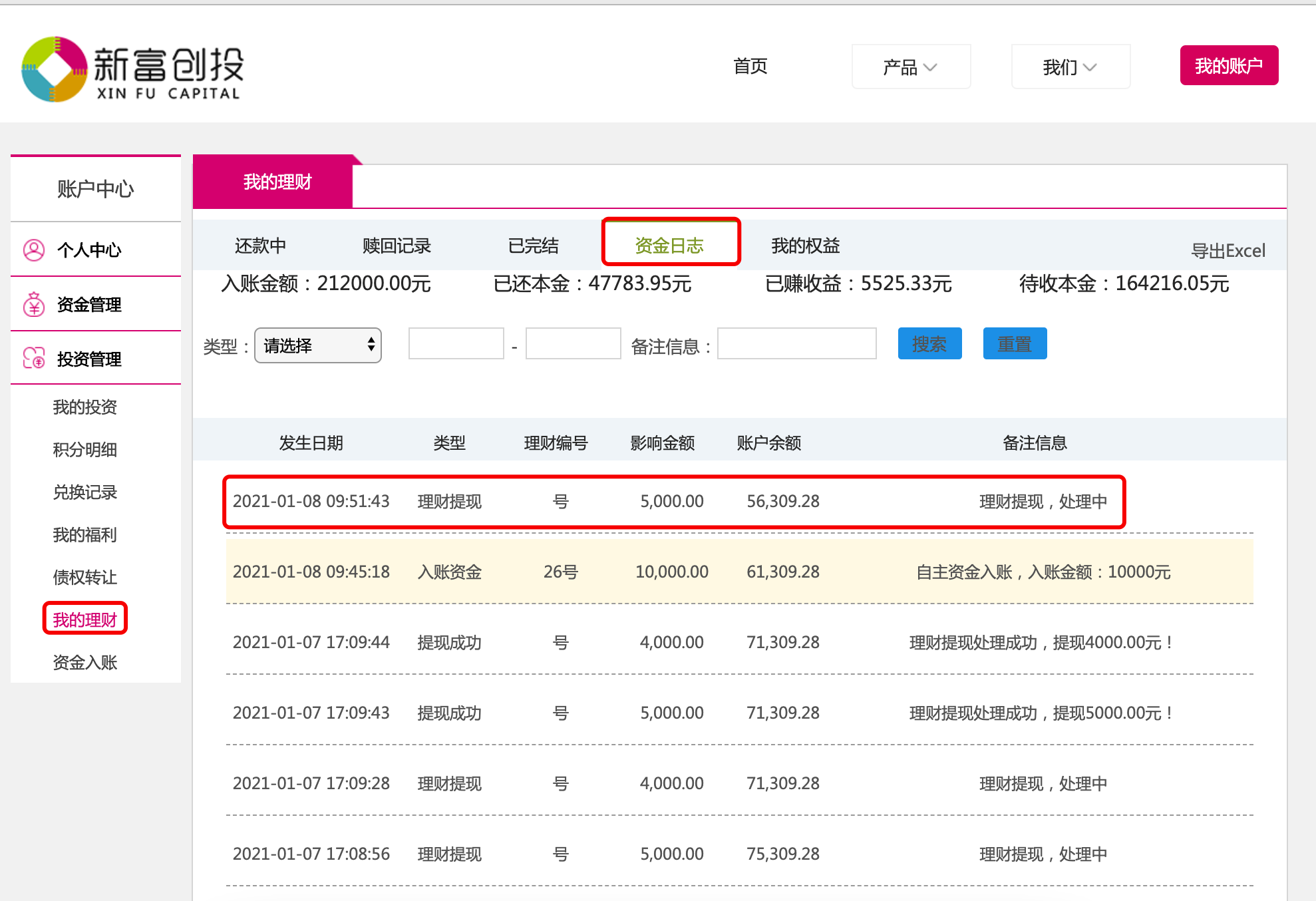
Task: Open the 首页 home link
Action: (x=750, y=67)
